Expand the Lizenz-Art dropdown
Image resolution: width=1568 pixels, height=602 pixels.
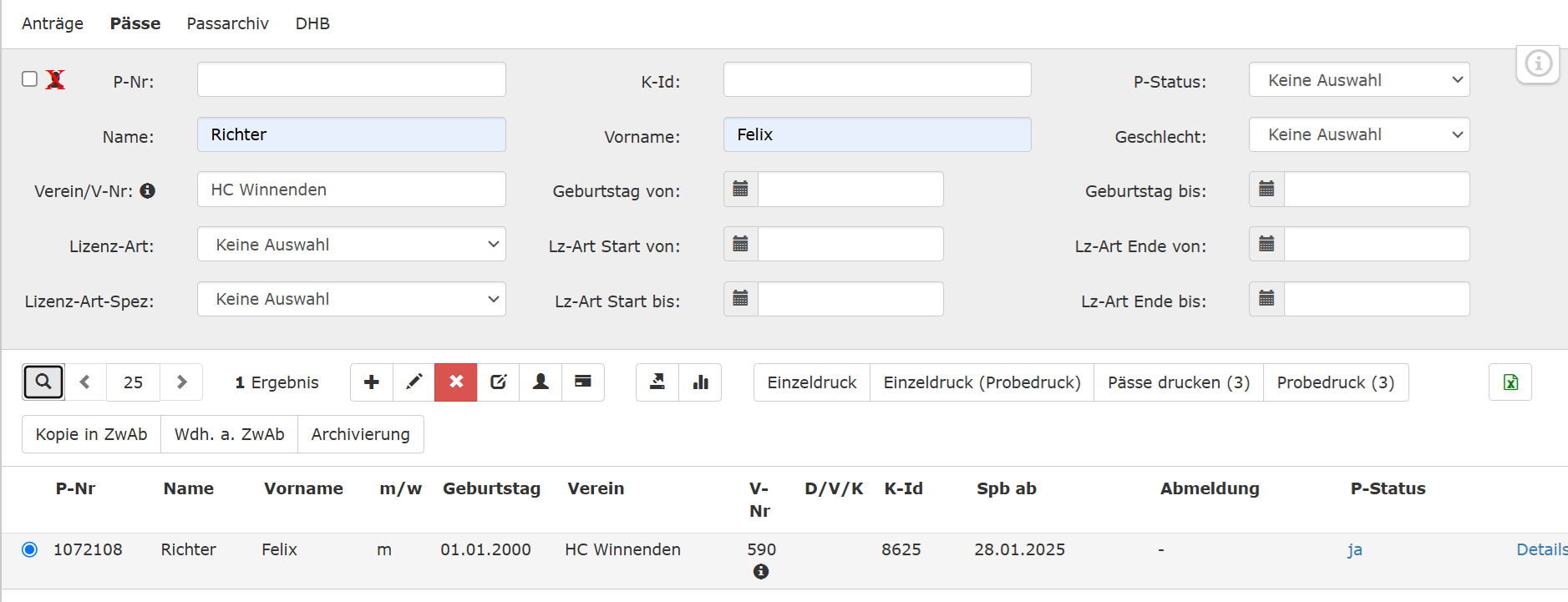click(x=351, y=245)
